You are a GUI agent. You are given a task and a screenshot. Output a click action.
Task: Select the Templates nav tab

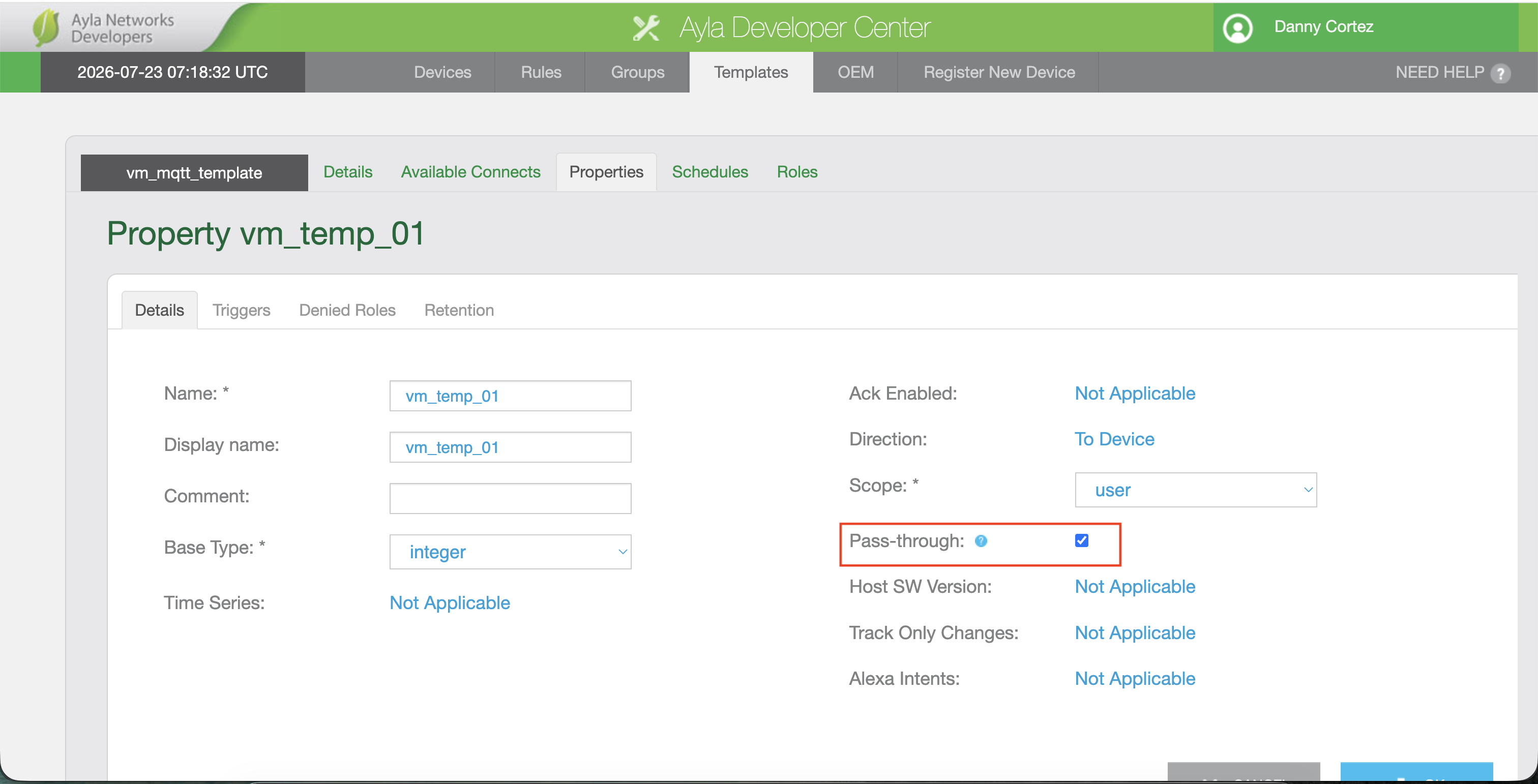pos(751,72)
